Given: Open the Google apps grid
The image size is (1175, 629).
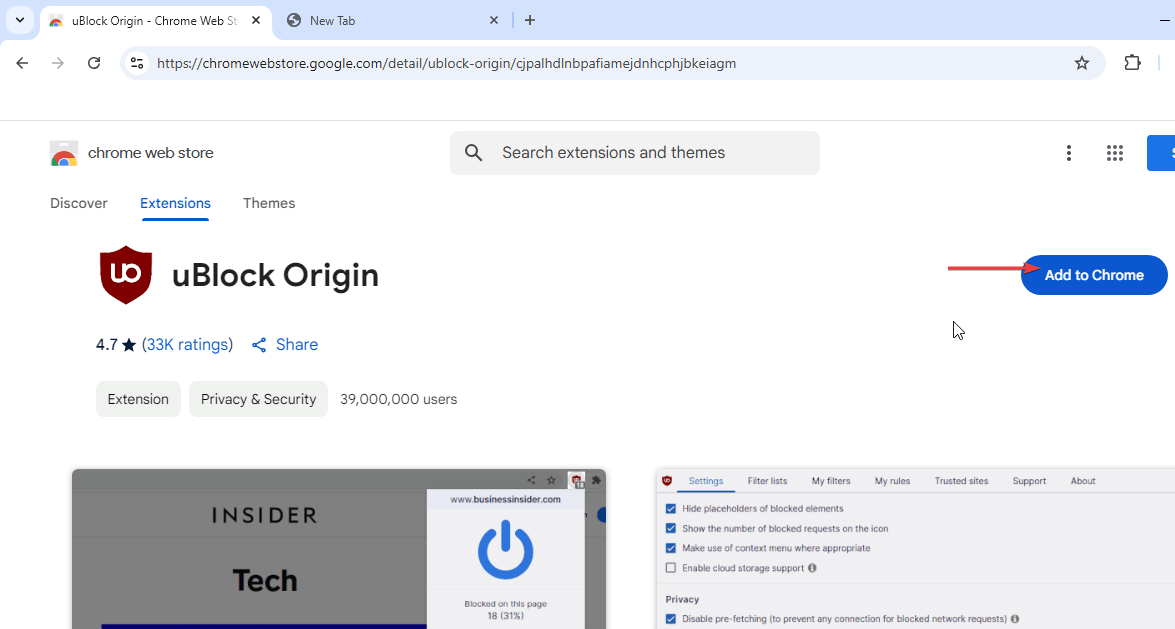Looking at the screenshot, I should 1115,153.
